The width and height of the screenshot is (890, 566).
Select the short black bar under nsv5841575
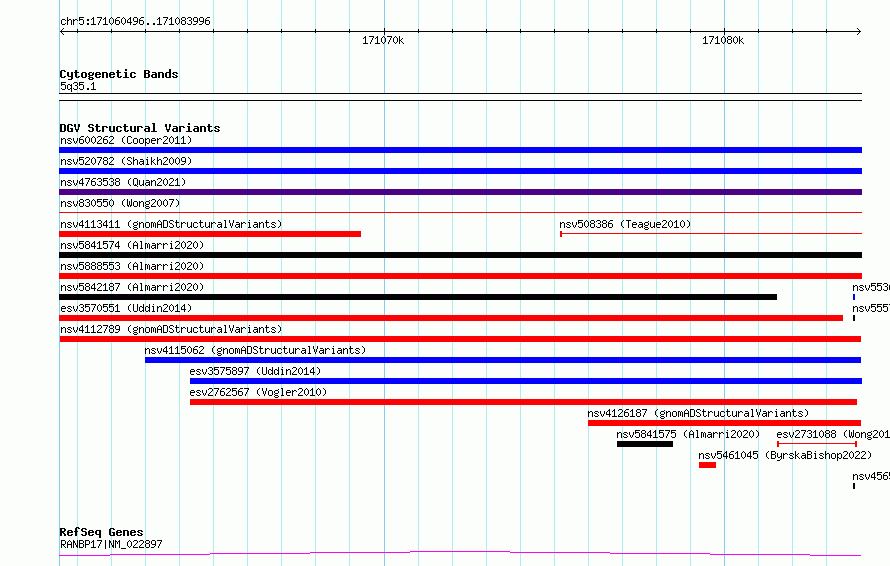645,444
